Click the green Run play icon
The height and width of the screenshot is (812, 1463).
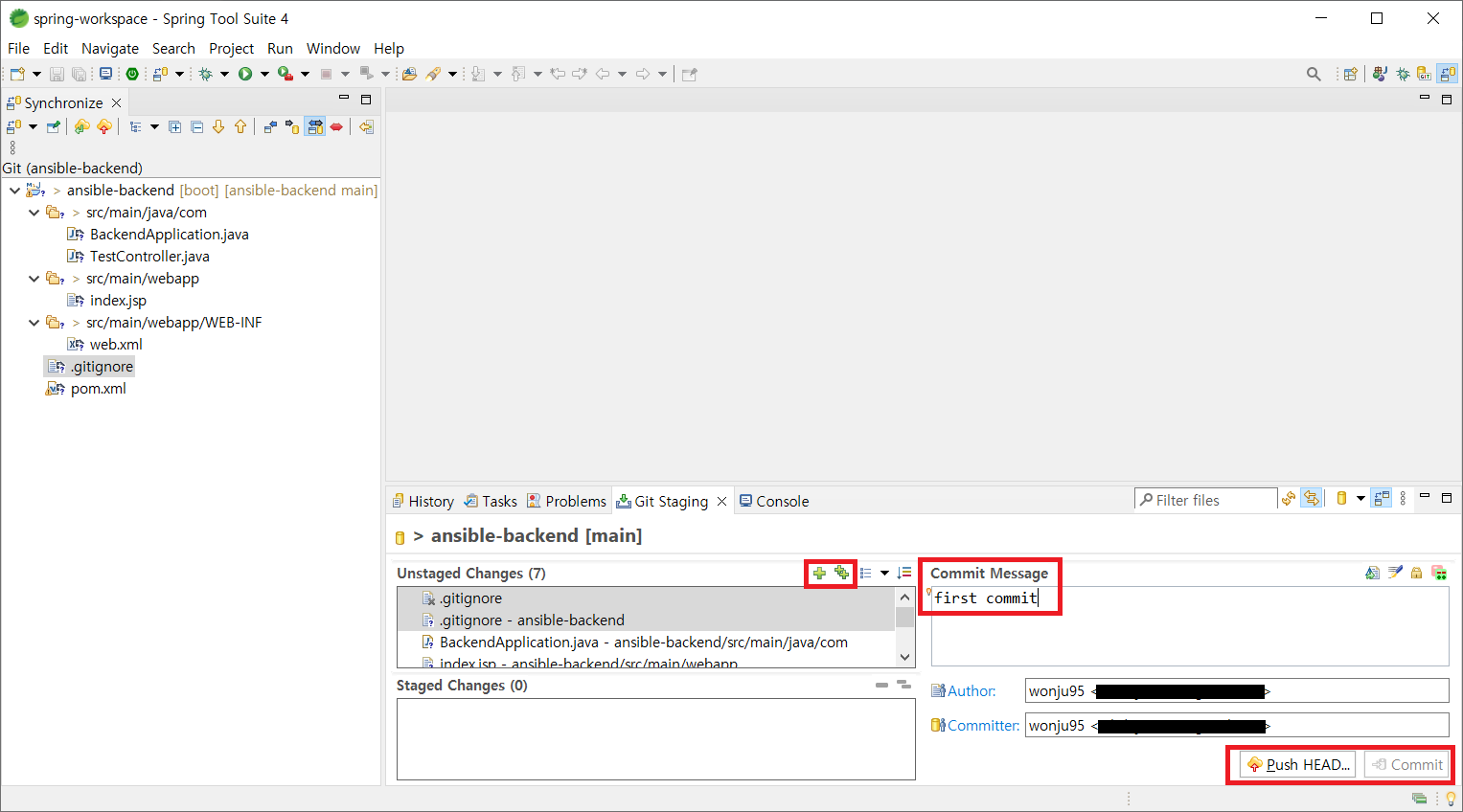245,74
